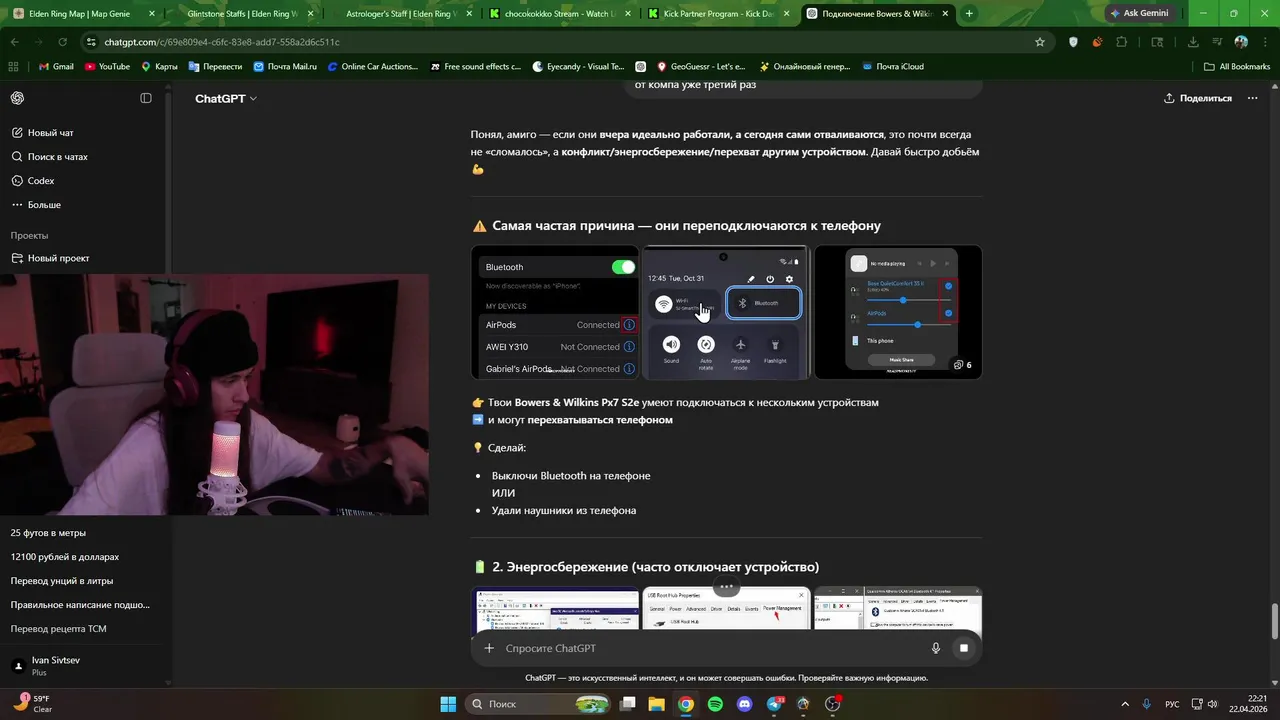Open the media output devices thumbnail with 6 badge
The height and width of the screenshot is (720, 1280).
point(898,312)
